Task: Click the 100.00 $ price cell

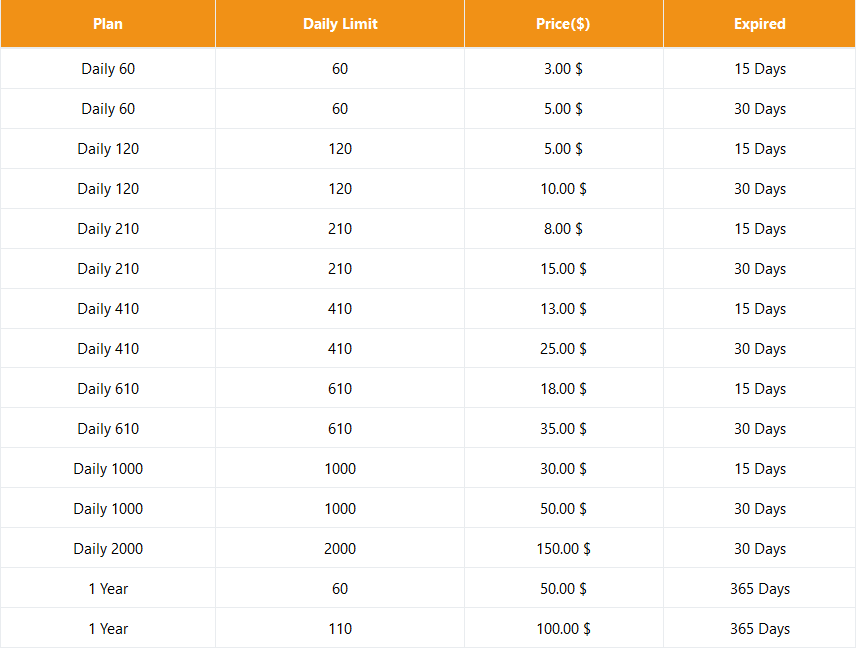Action: 563,629
